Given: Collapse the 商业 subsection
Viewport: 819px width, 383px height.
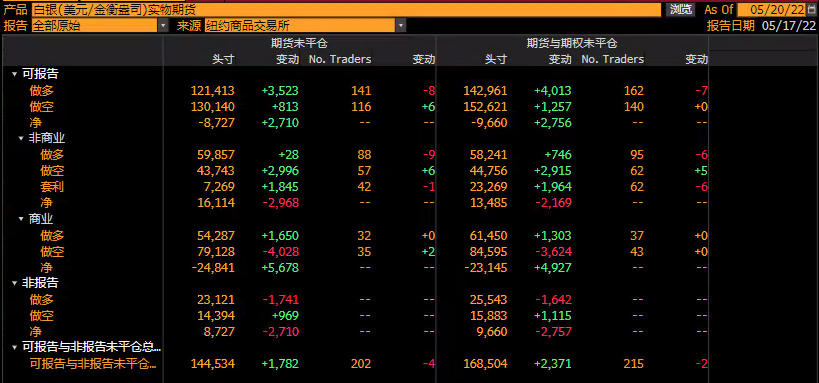Looking at the screenshot, I should (x=21, y=219).
